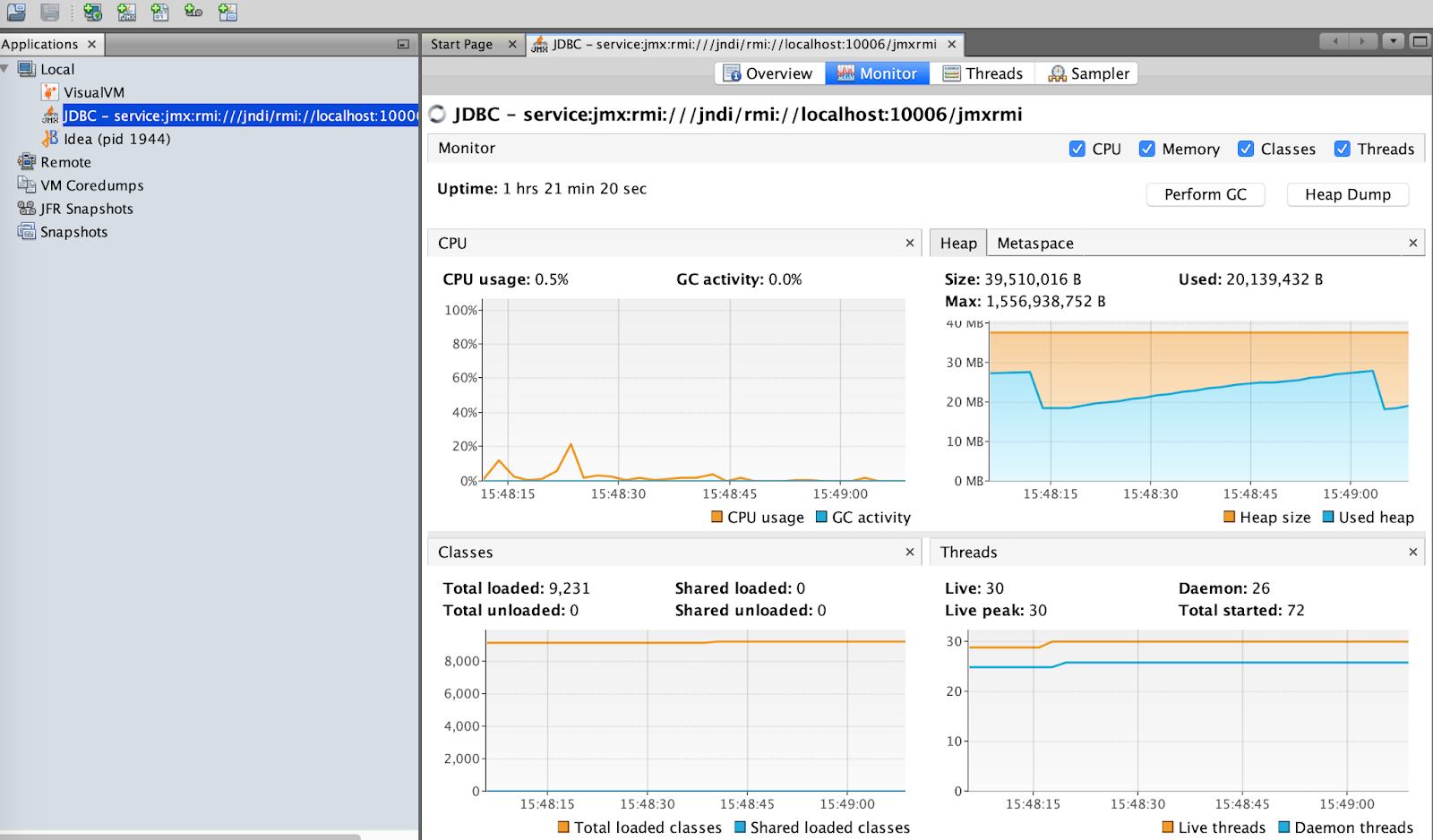This screenshot has width=1433, height=840.
Task: Close the CPU chart panel
Action: [x=910, y=243]
